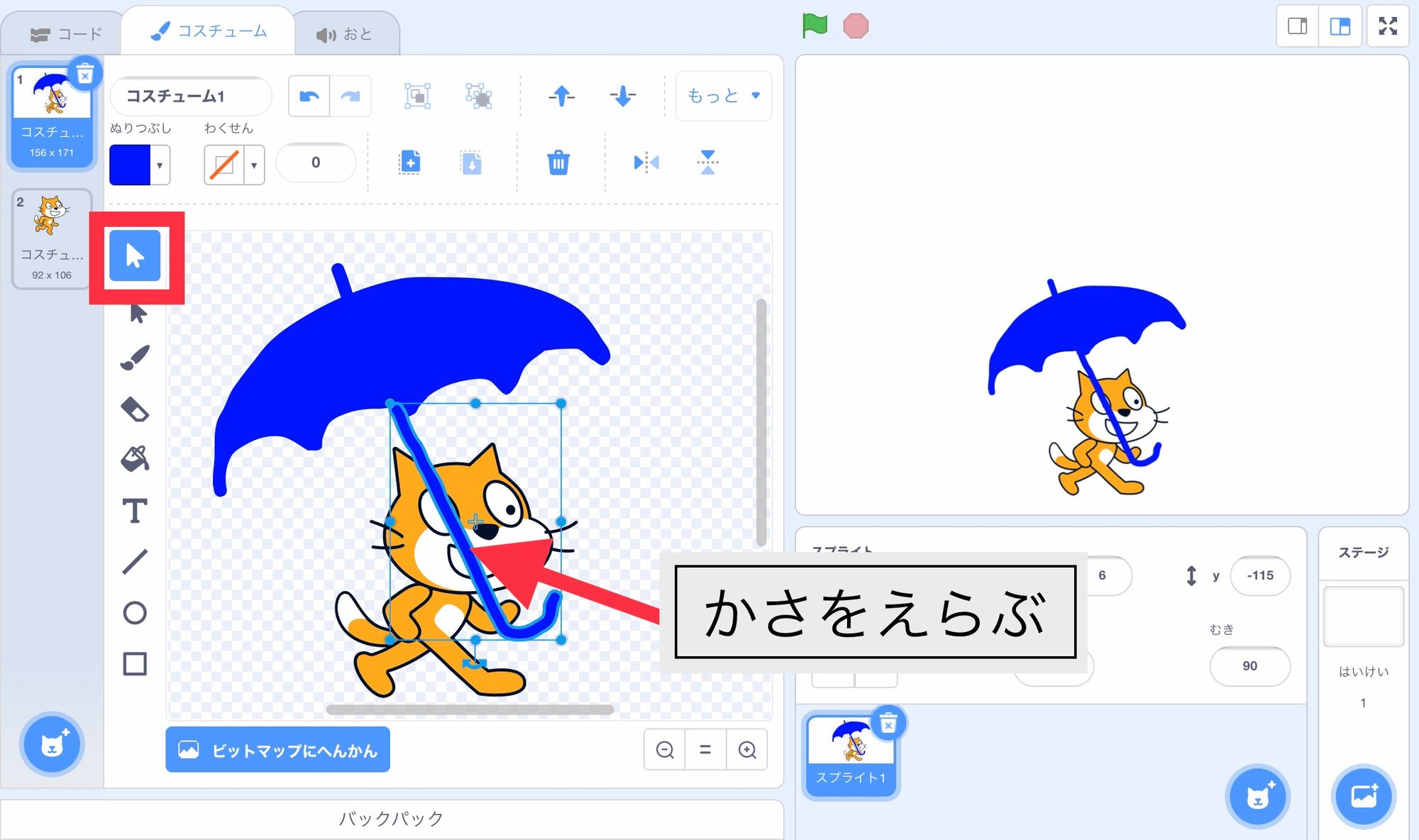Open the もっと dropdown menu
This screenshot has height=840, width=1419.
click(724, 96)
